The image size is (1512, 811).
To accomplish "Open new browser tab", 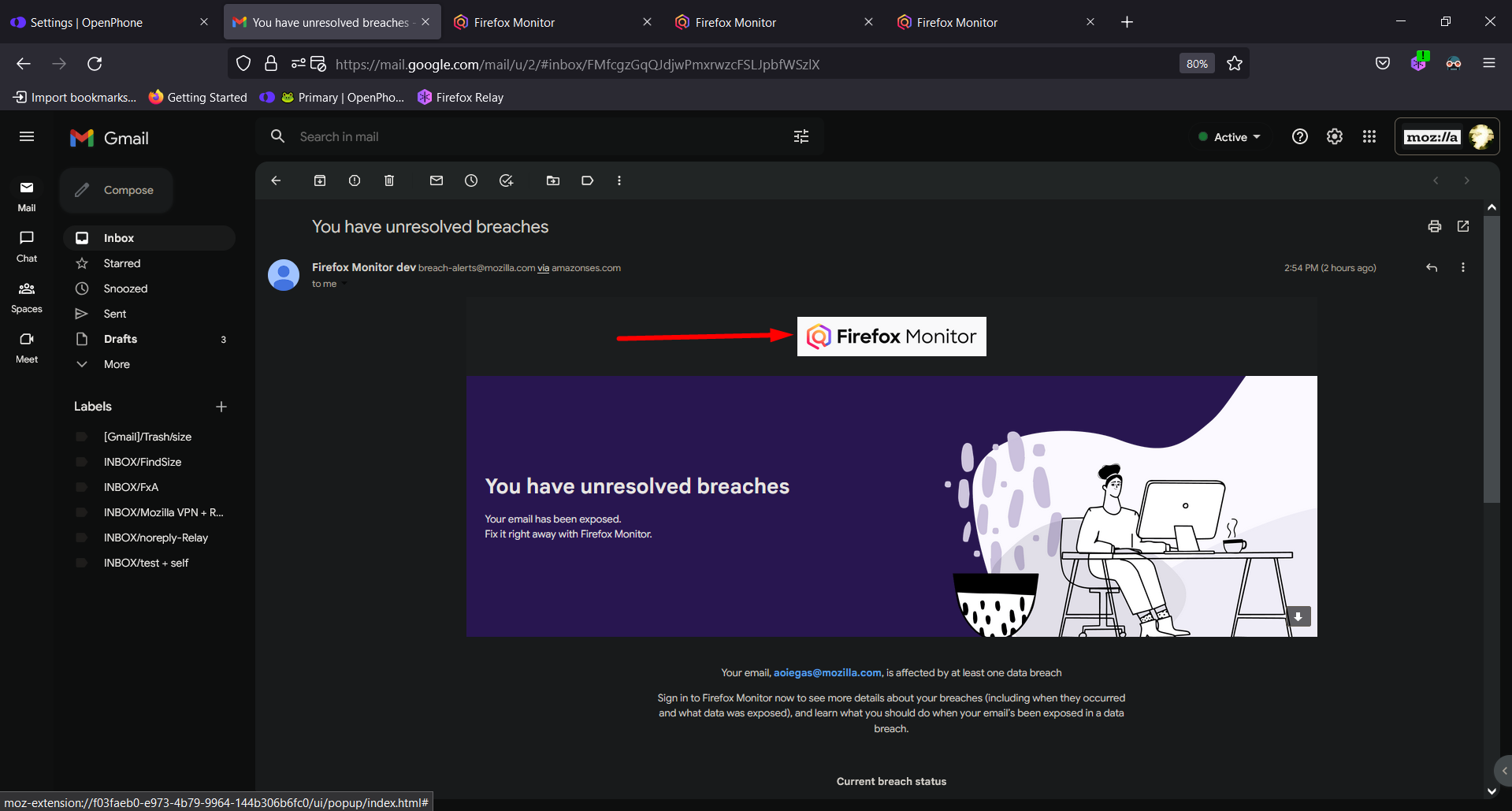I will [x=1127, y=22].
